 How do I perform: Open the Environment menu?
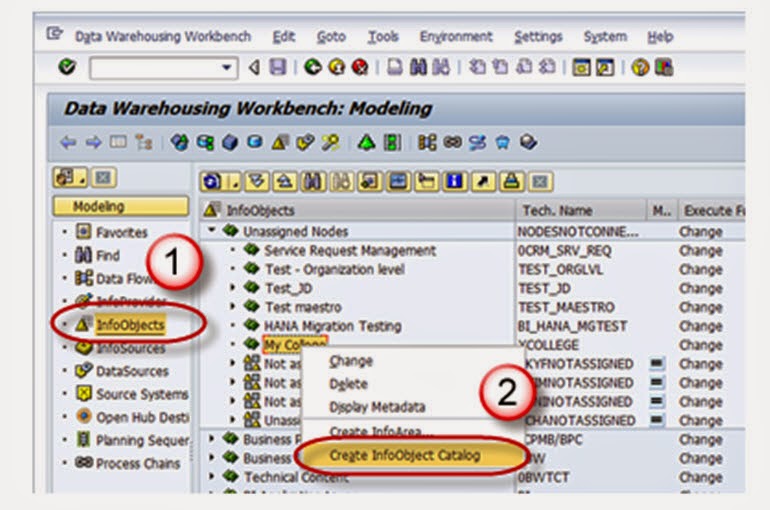coord(456,36)
